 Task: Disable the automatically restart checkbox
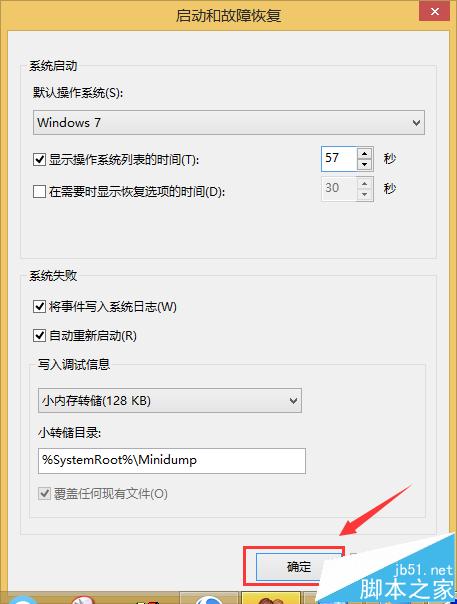pyautogui.click(x=39, y=336)
